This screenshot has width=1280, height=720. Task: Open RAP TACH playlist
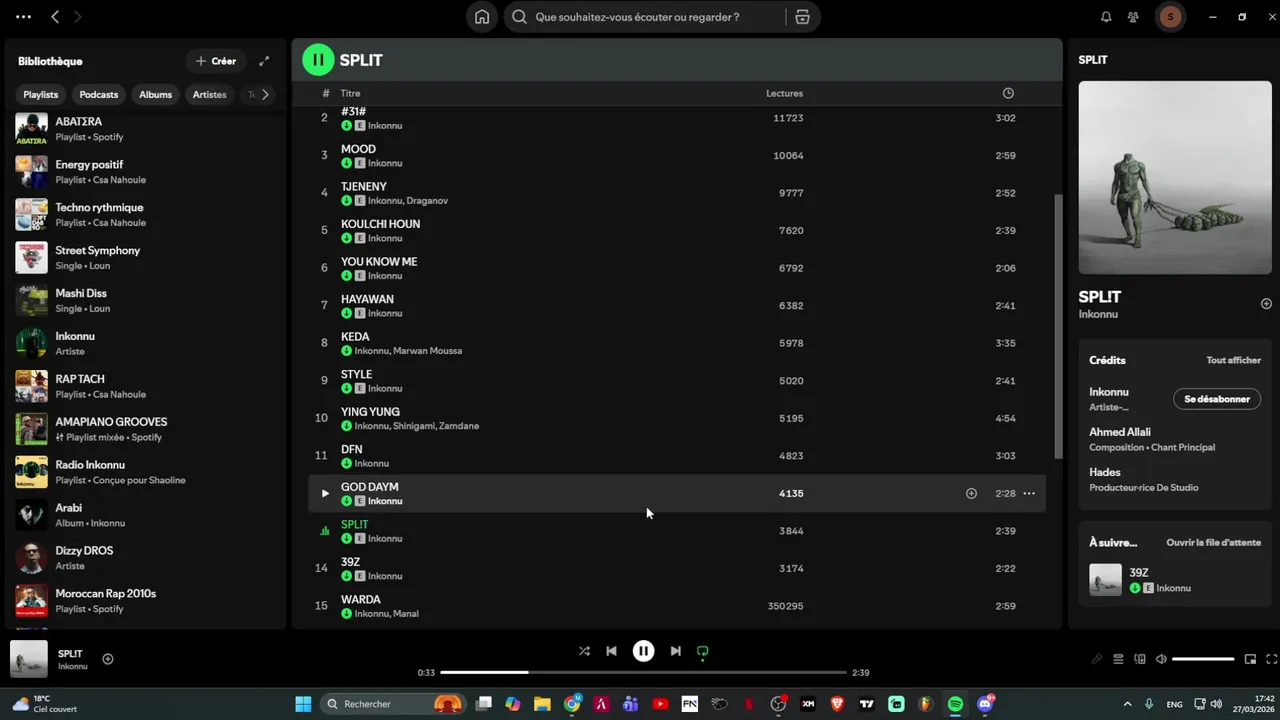click(145, 386)
